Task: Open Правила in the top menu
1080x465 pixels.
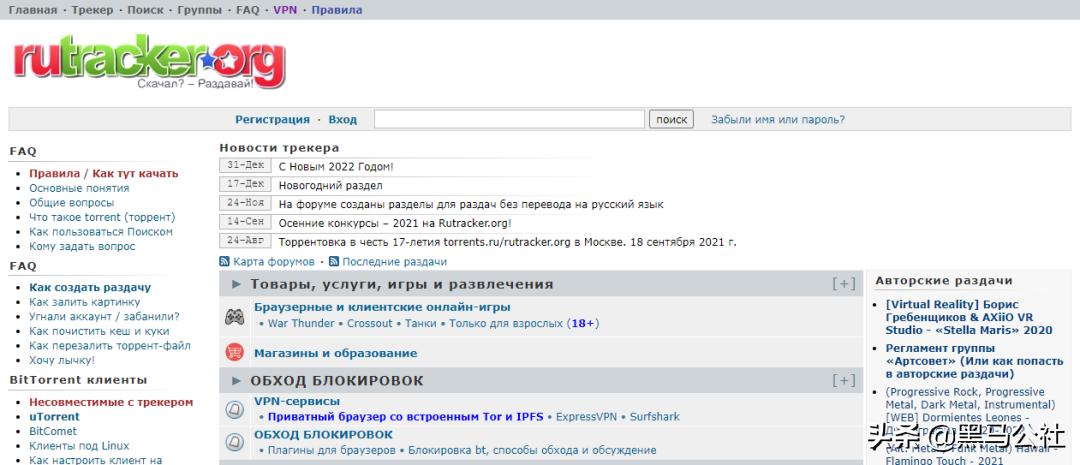Action: 337,10
